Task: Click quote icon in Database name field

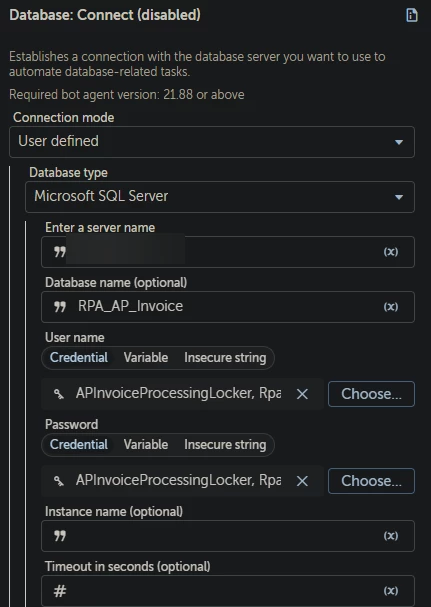Action: tap(60, 307)
